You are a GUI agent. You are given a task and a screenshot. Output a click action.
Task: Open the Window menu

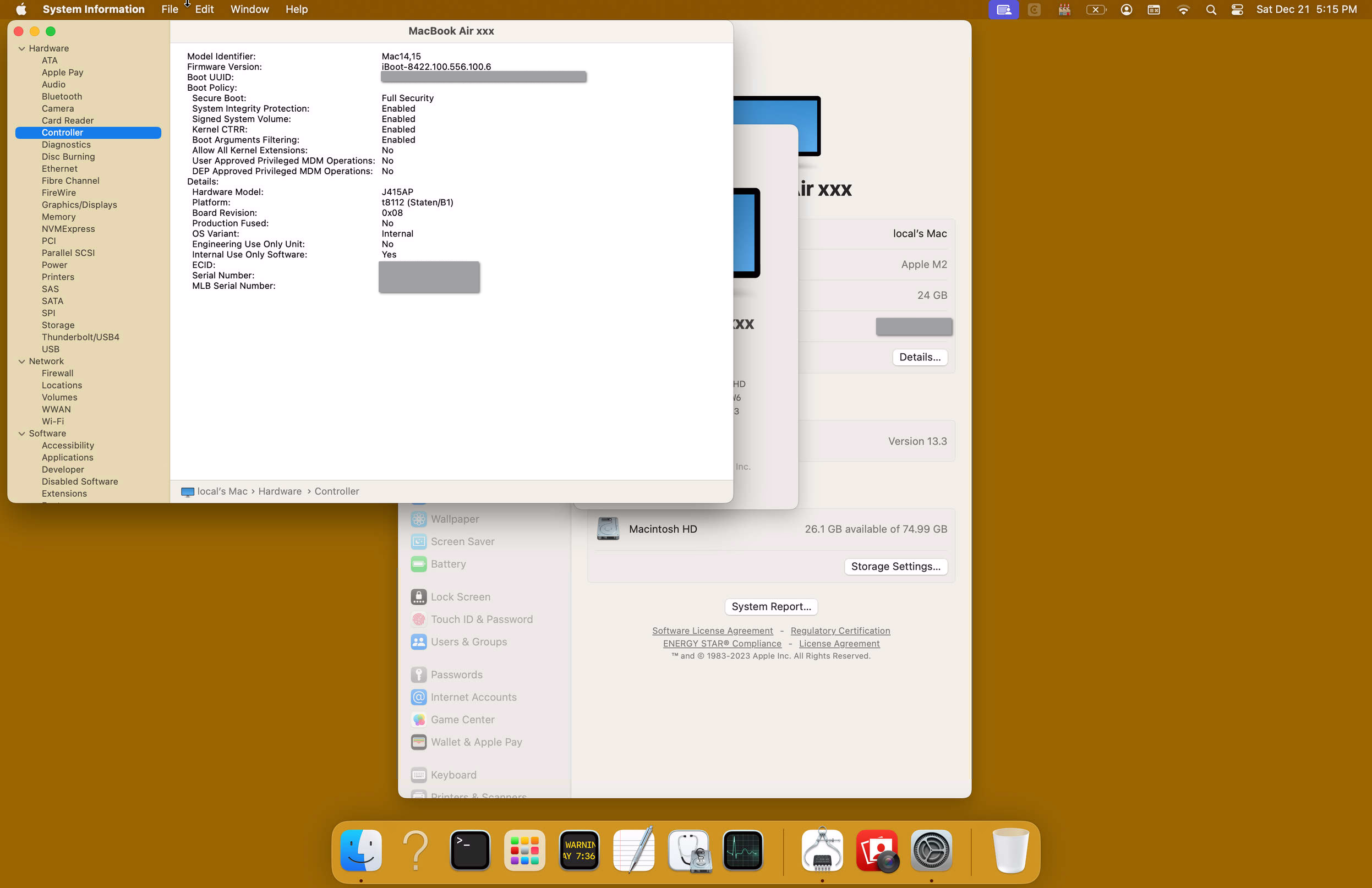point(250,9)
